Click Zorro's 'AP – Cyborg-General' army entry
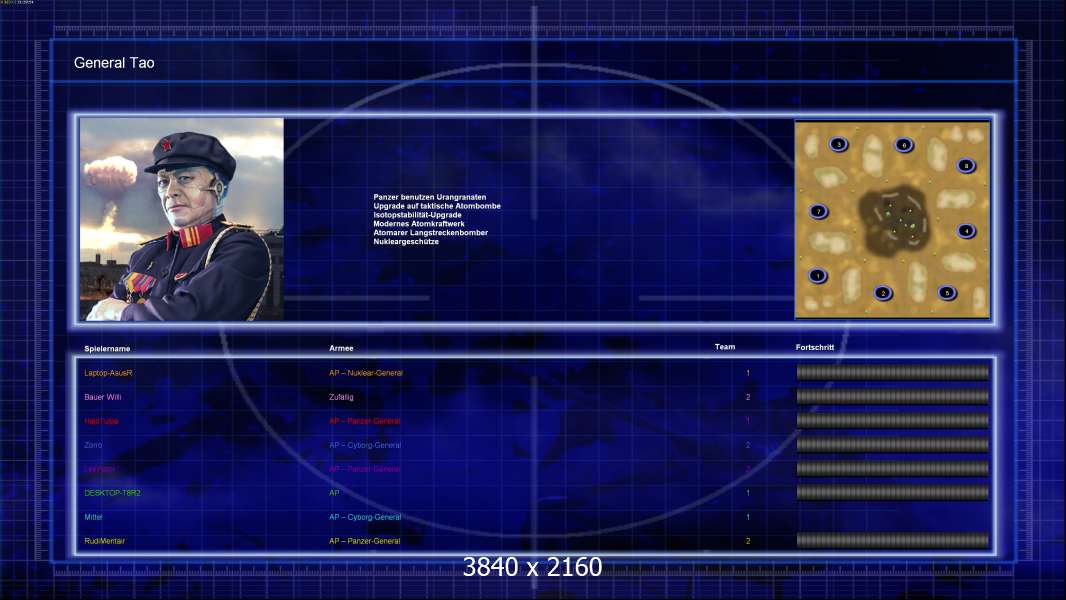This screenshot has height=600, width=1066. (365, 445)
